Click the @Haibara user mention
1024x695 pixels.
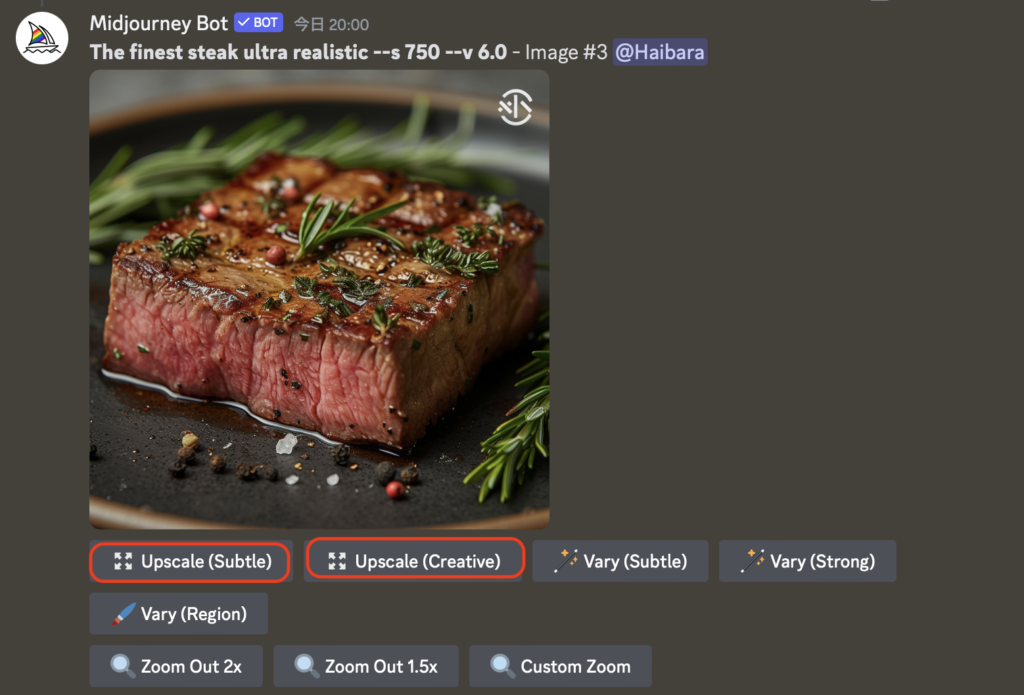click(x=660, y=52)
